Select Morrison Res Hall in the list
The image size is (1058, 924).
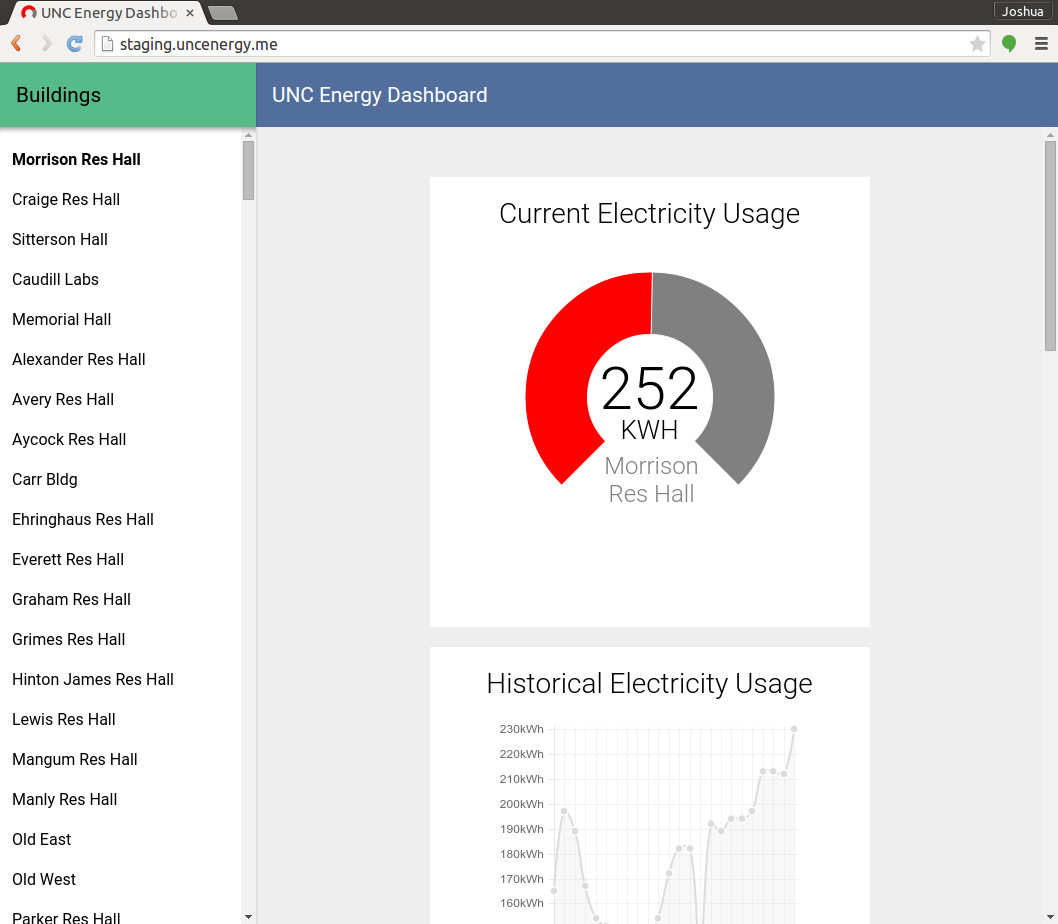tap(76, 159)
